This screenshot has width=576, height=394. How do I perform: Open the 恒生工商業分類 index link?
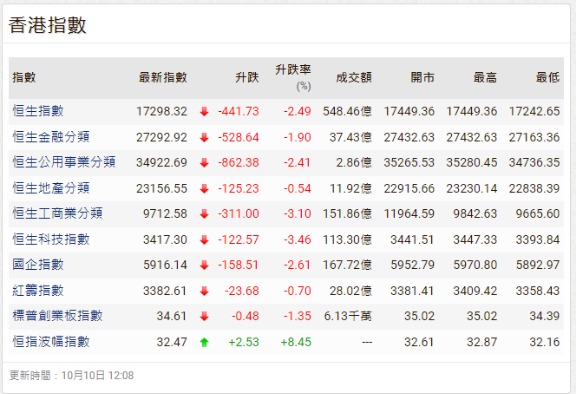tap(57, 213)
